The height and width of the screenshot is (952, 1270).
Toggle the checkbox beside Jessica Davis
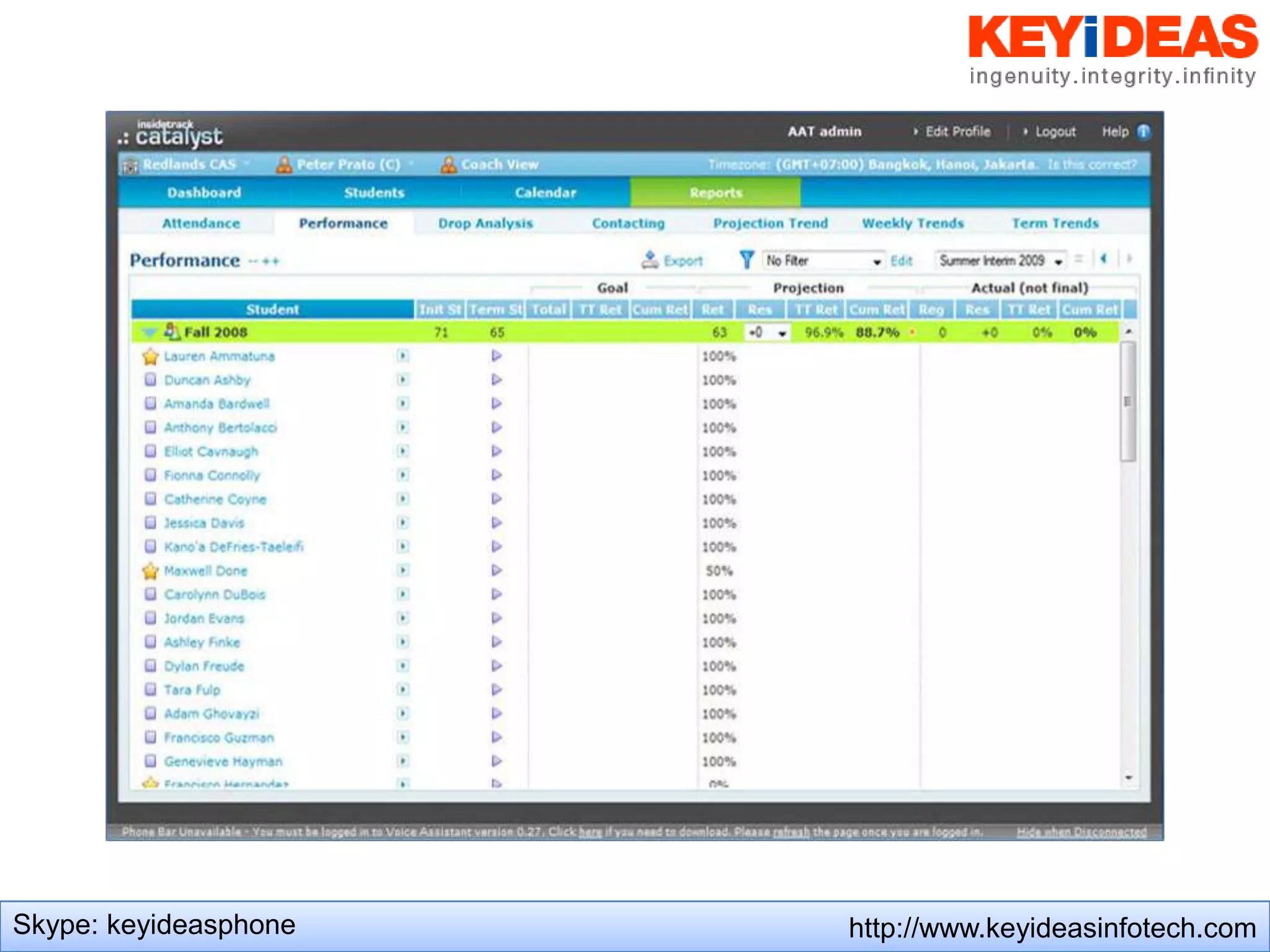coord(150,522)
